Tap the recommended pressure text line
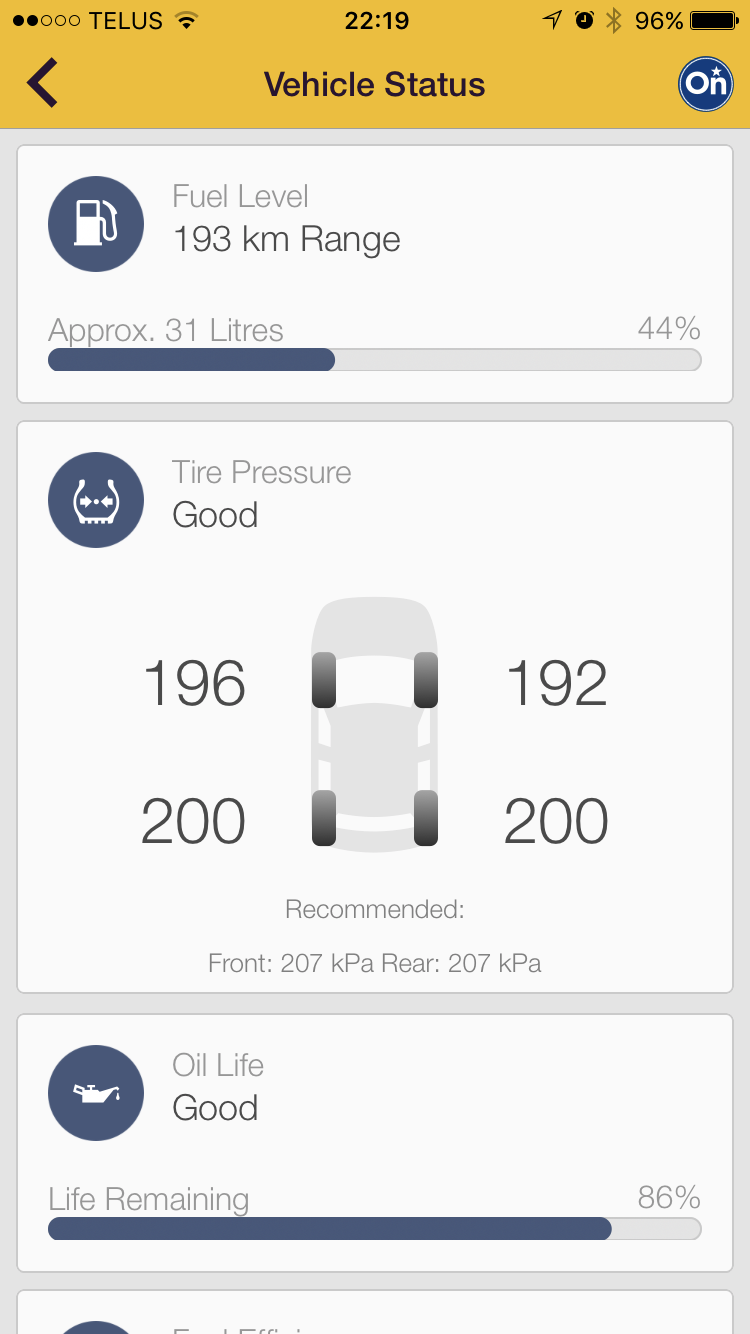750x1334 pixels. pos(374,963)
